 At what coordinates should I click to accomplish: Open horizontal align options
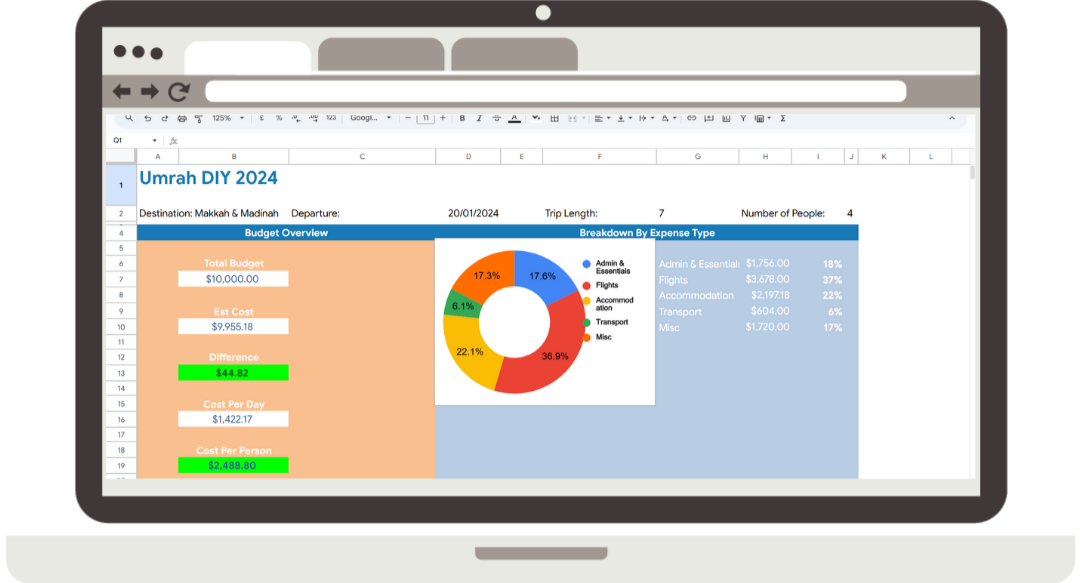602,119
